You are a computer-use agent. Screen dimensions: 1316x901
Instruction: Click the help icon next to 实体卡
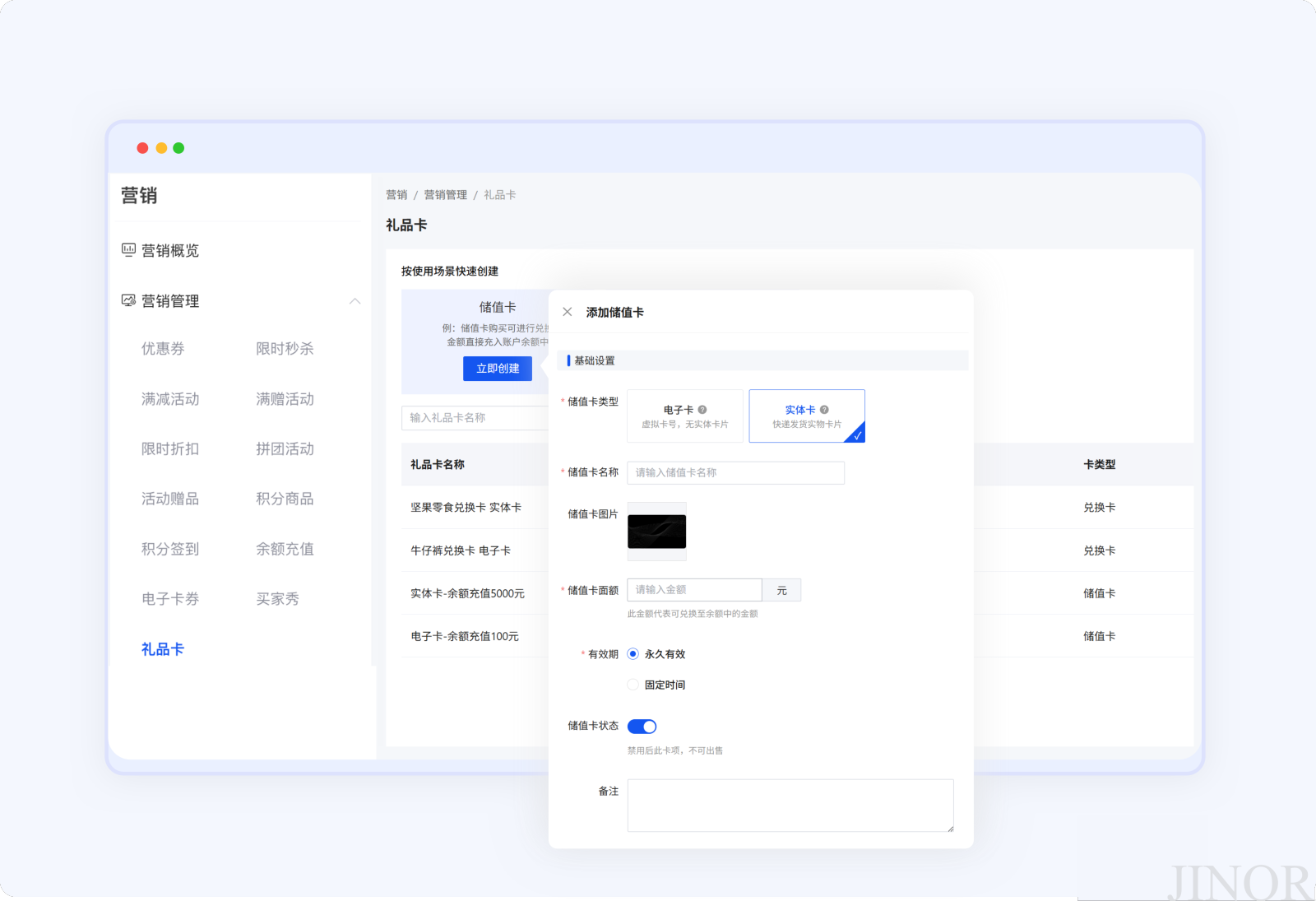(824, 410)
